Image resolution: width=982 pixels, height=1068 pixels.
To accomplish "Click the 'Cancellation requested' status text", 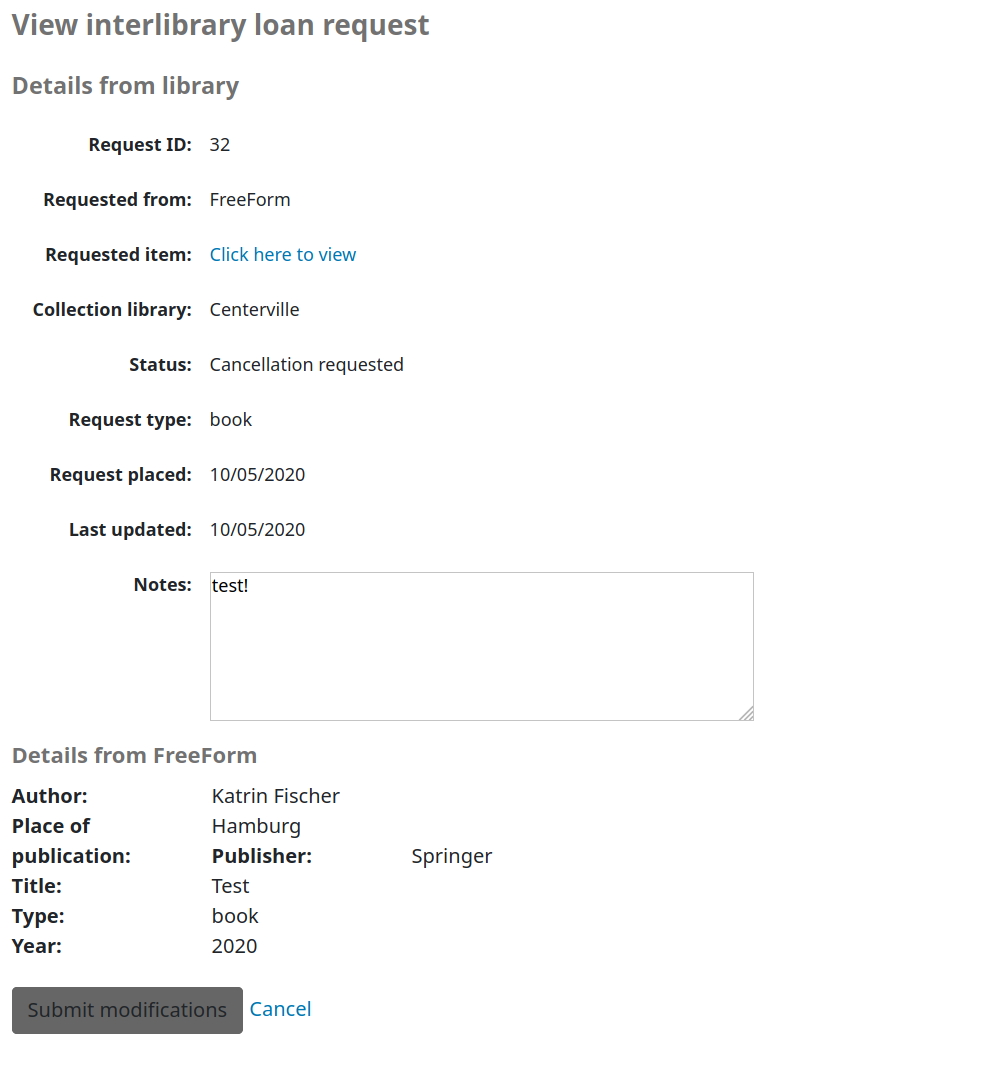I will pyautogui.click(x=306, y=365).
